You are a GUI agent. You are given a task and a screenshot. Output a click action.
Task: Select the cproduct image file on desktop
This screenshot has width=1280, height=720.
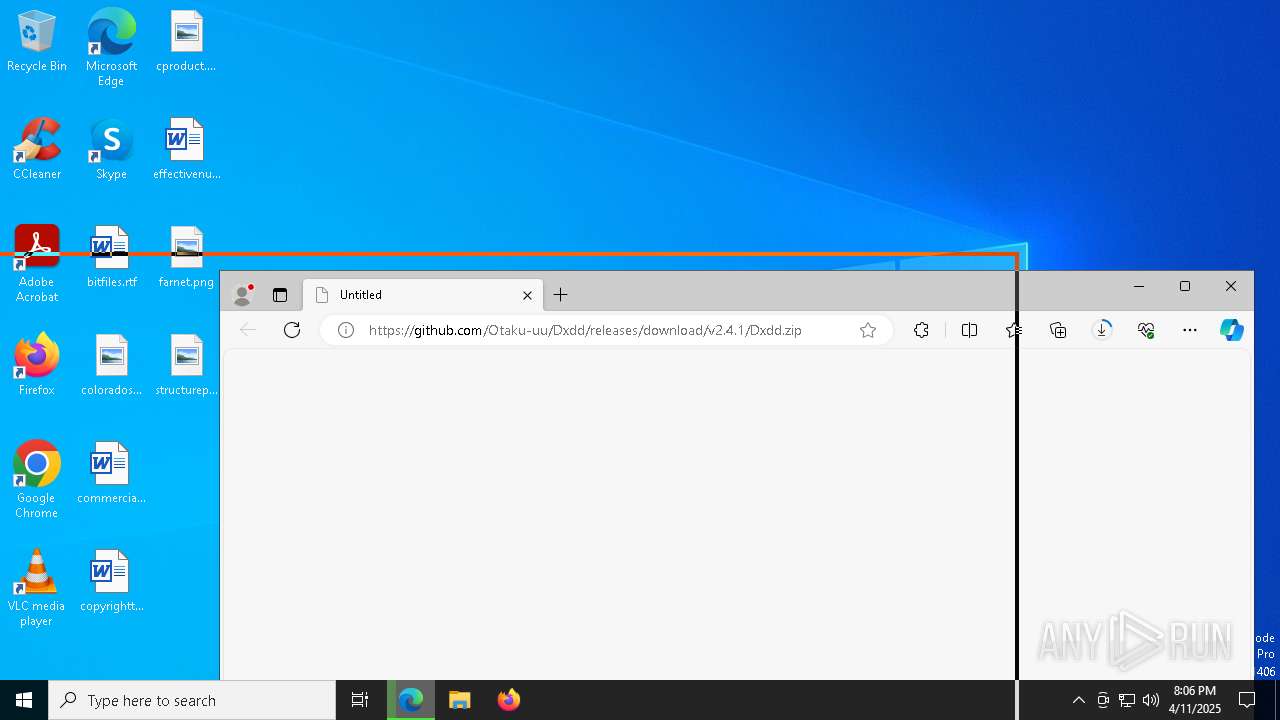[186, 42]
